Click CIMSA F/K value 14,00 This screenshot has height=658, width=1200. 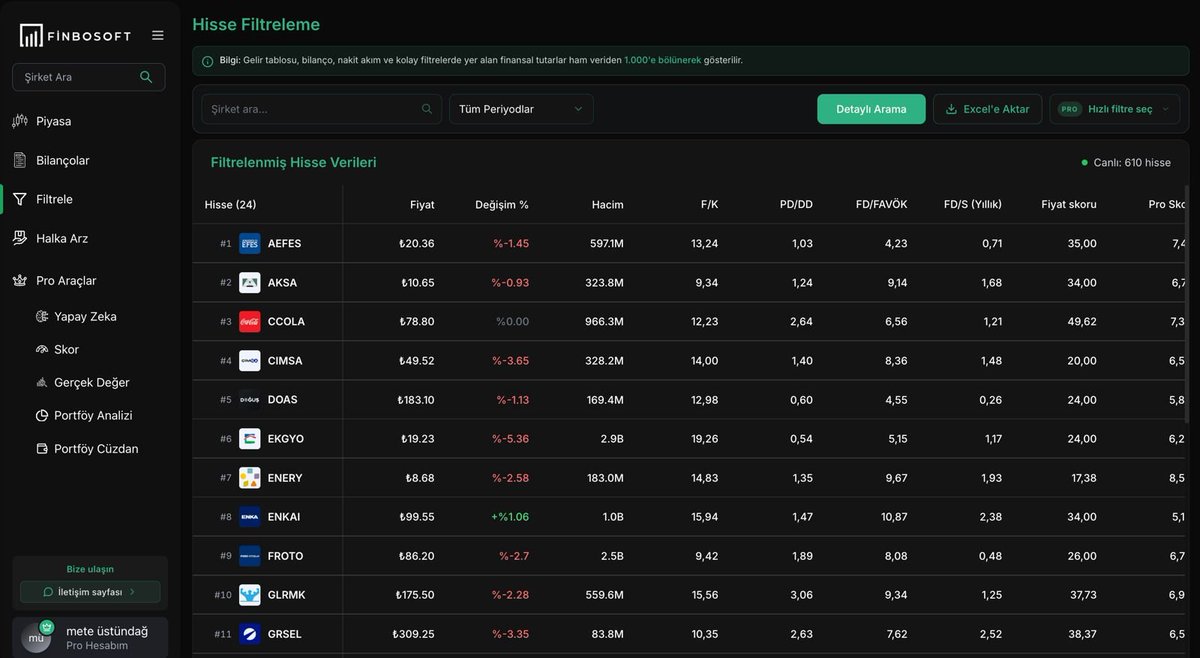(704, 361)
